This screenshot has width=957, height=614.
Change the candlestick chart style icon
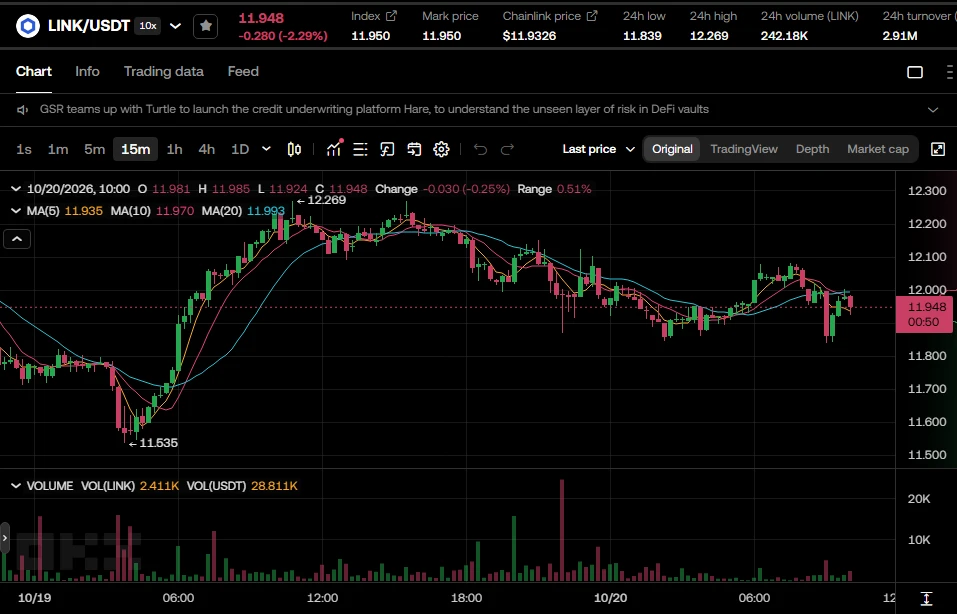(x=294, y=149)
